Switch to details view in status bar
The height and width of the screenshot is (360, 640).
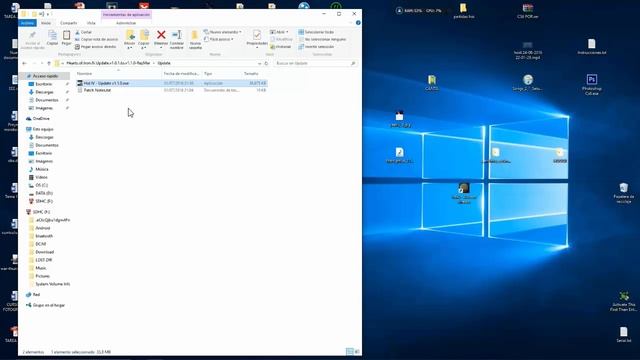349,351
